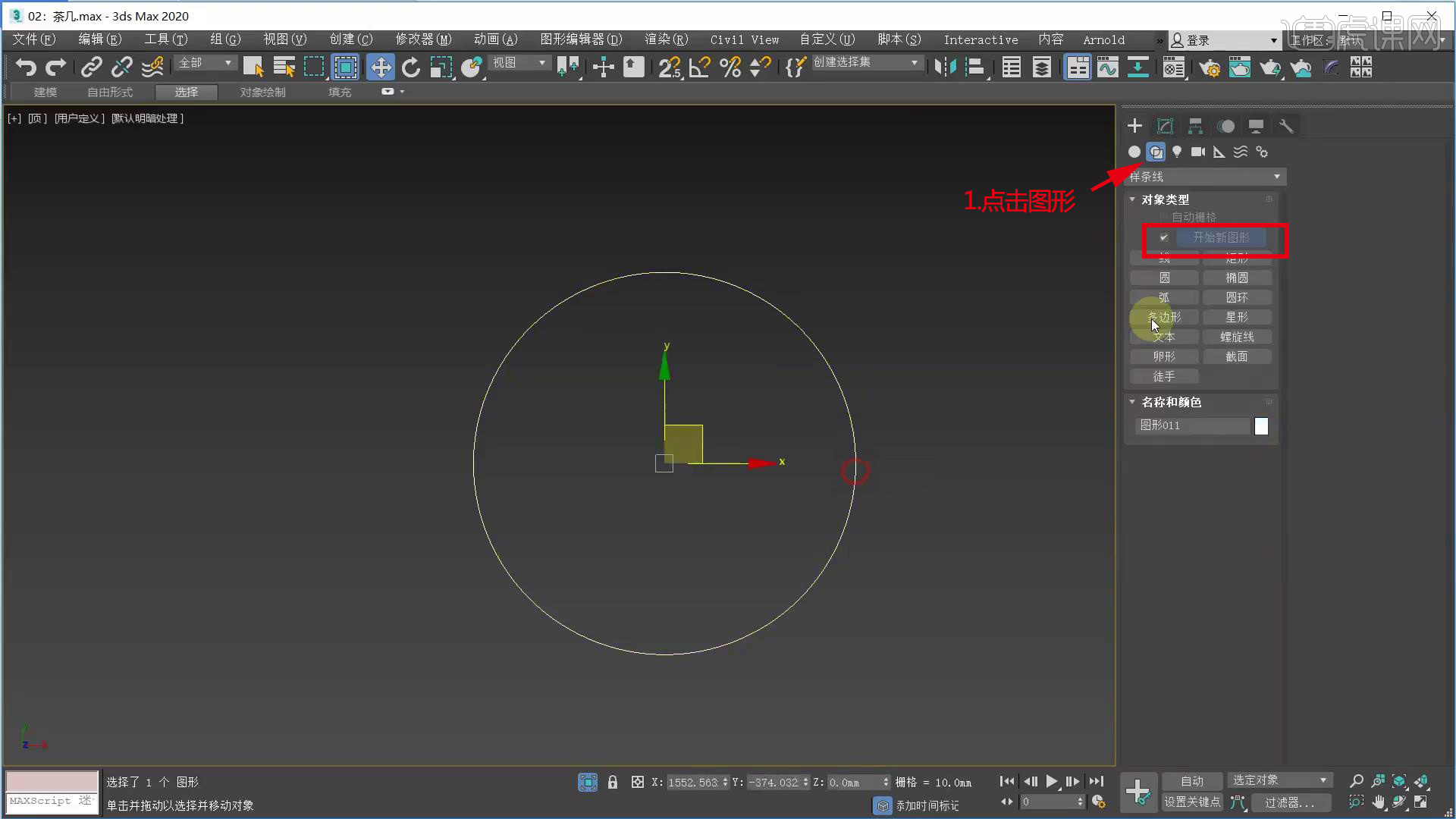1456x819 pixels.
Task: Toggle the 2.5D Snaps button
Action: click(x=670, y=67)
